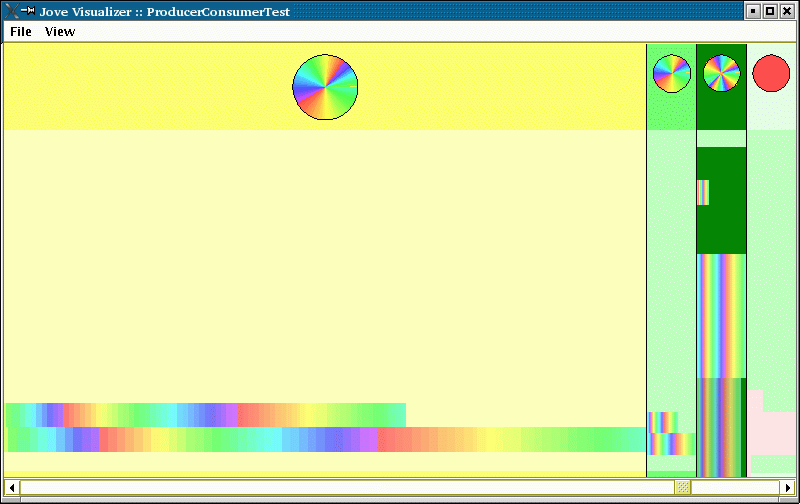800x504 pixels.
Task: Open the window menu X icon in the title bar
Action: point(11,11)
